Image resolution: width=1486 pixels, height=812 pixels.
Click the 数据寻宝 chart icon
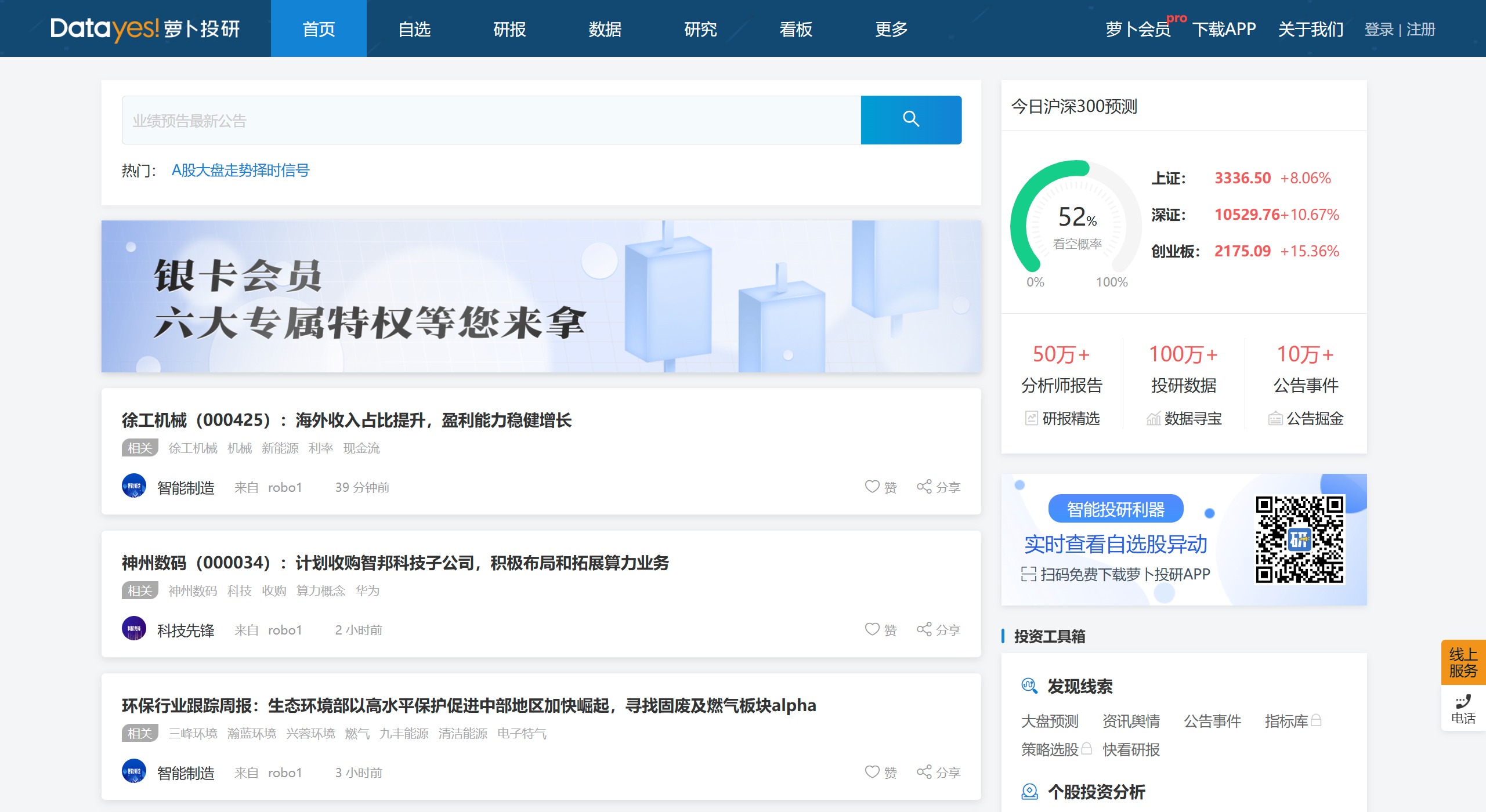pos(1154,418)
